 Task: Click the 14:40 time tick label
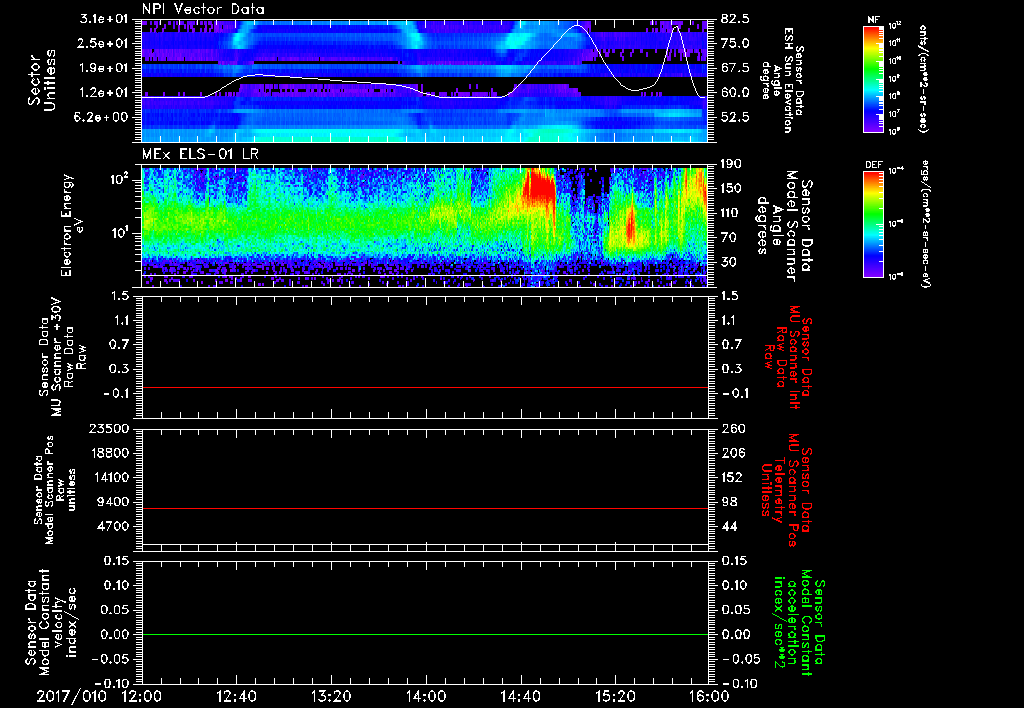click(x=520, y=696)
